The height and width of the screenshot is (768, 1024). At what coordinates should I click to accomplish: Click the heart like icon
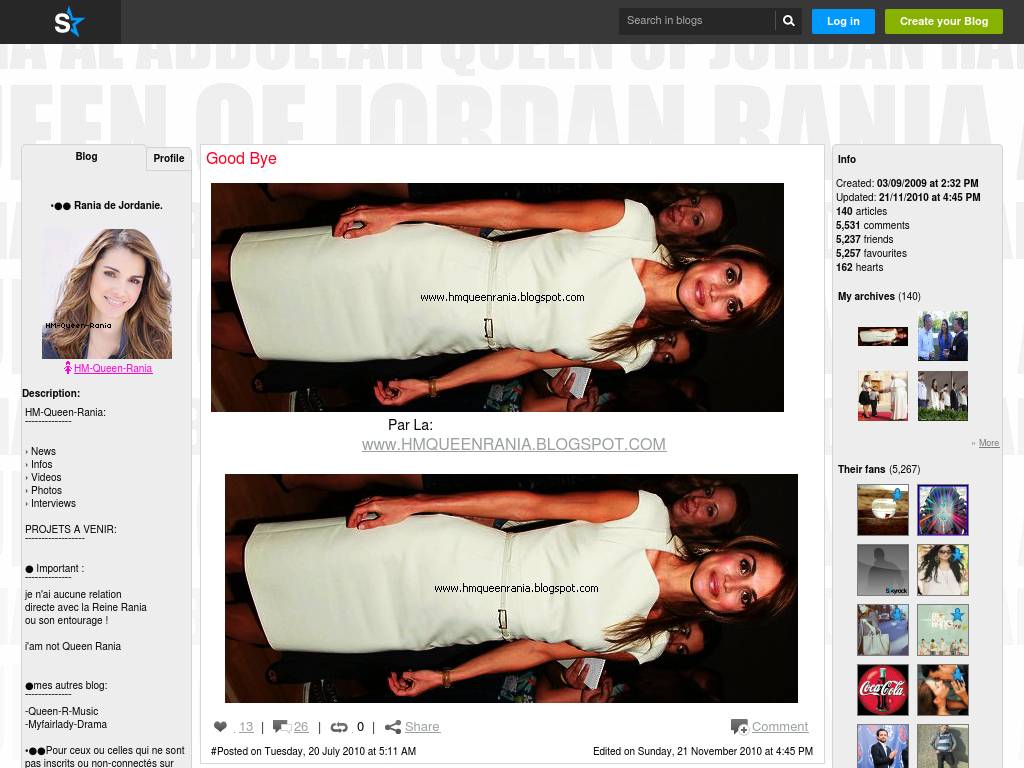coord(220,726)
